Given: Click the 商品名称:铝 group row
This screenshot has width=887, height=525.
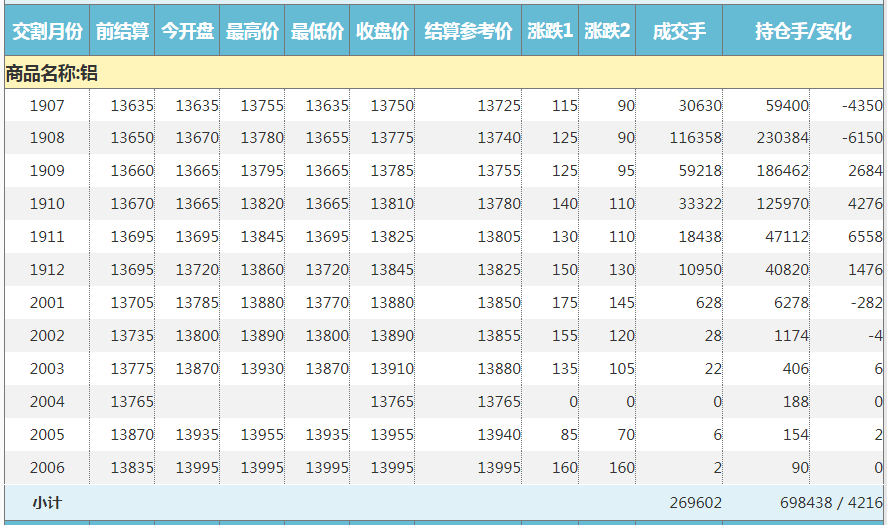Looking at the screenshot, I should pyautogui.click(x=52, y=73).
